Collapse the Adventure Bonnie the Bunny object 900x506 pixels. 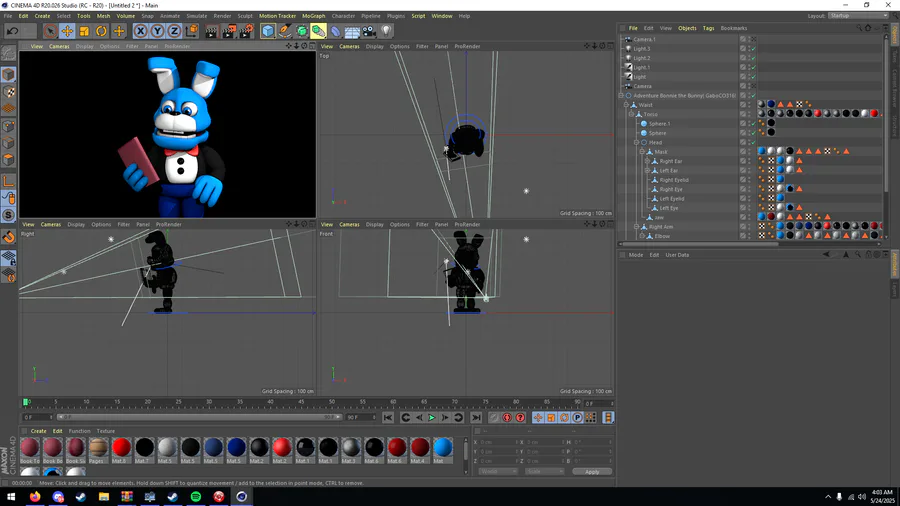(x=622, y=96)
